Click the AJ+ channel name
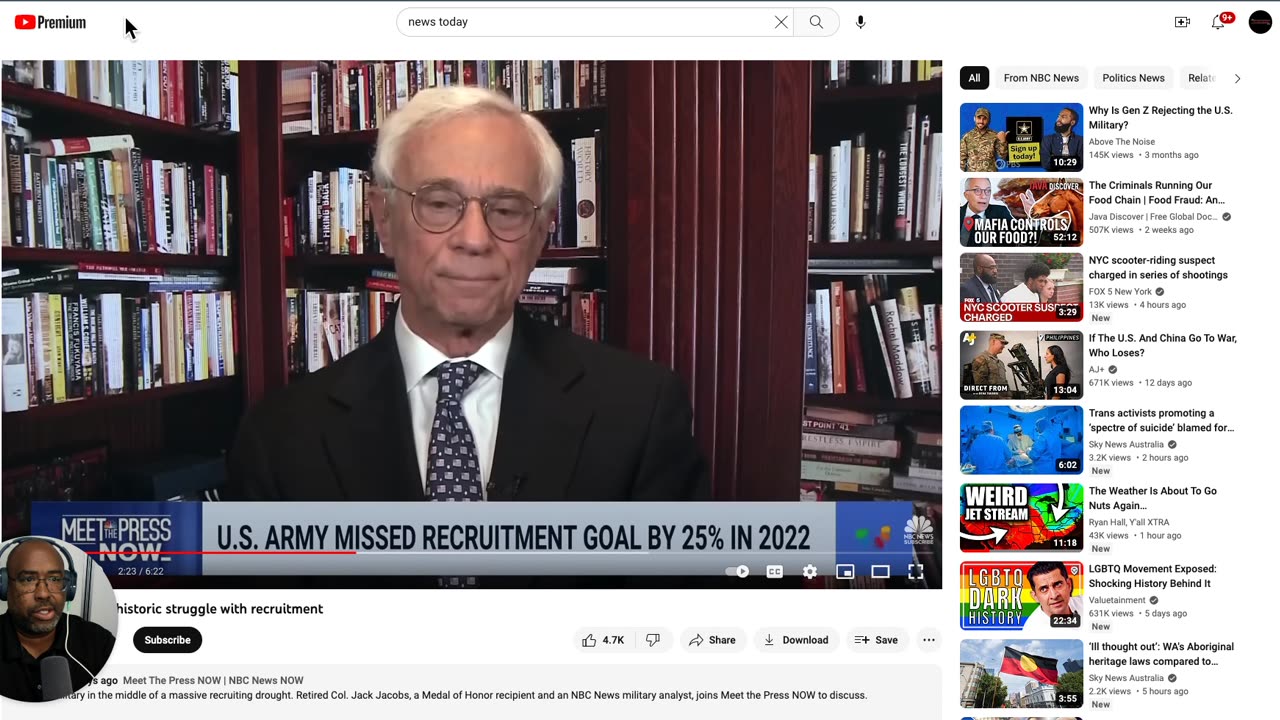The image size is (1280, 720). coord(1096,369)
